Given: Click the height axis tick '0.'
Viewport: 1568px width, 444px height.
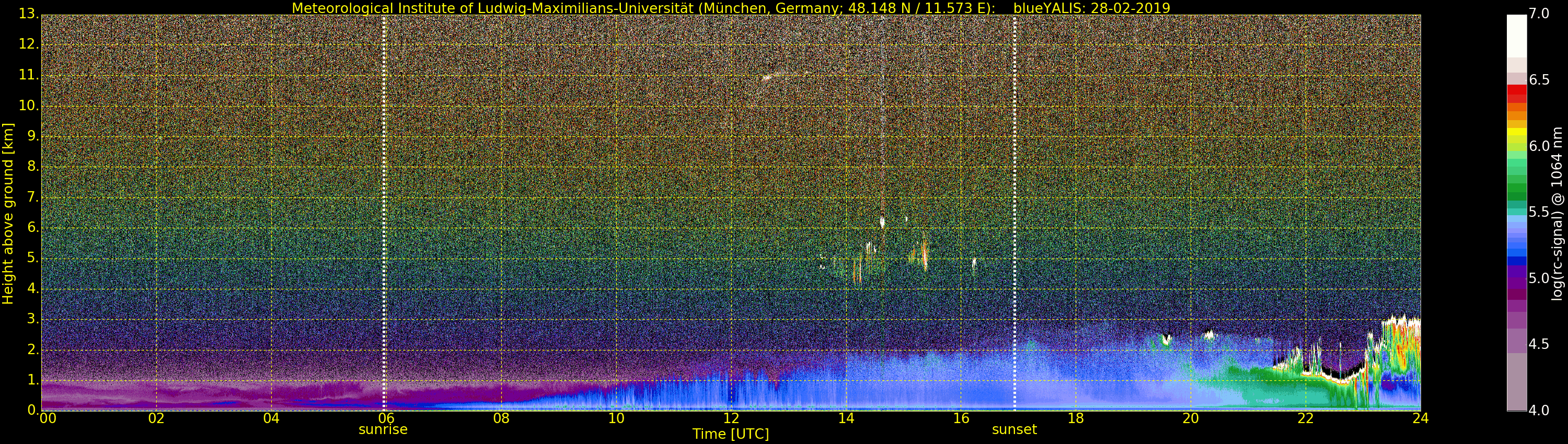Looking at the screenshot, I should [x=33, y=410].
